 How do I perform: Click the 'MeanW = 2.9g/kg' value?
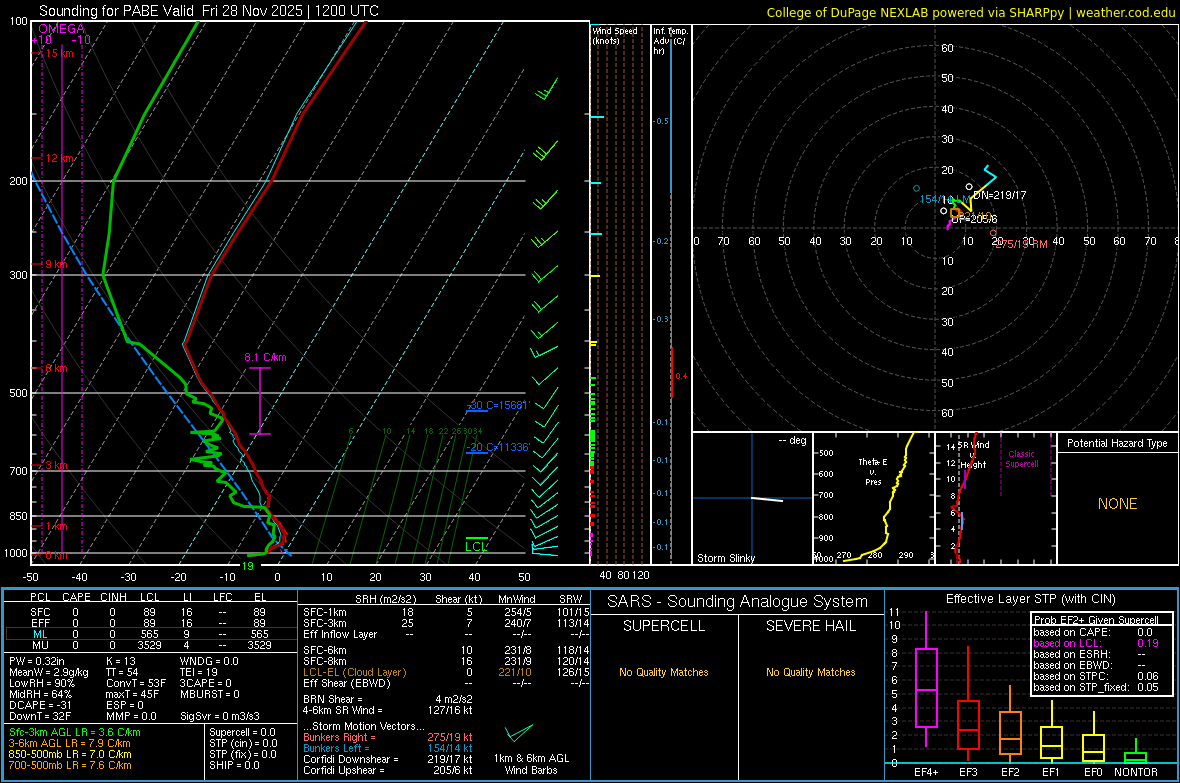tap(49, 672)
